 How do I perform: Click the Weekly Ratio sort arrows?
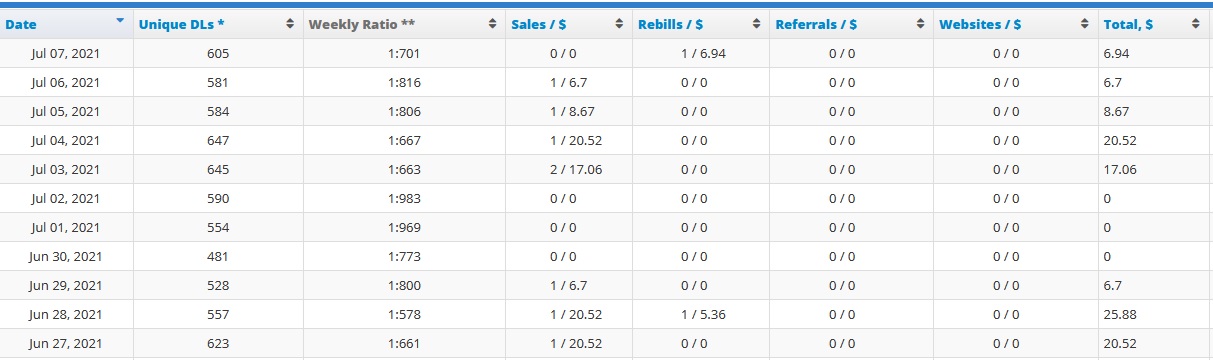493,24
